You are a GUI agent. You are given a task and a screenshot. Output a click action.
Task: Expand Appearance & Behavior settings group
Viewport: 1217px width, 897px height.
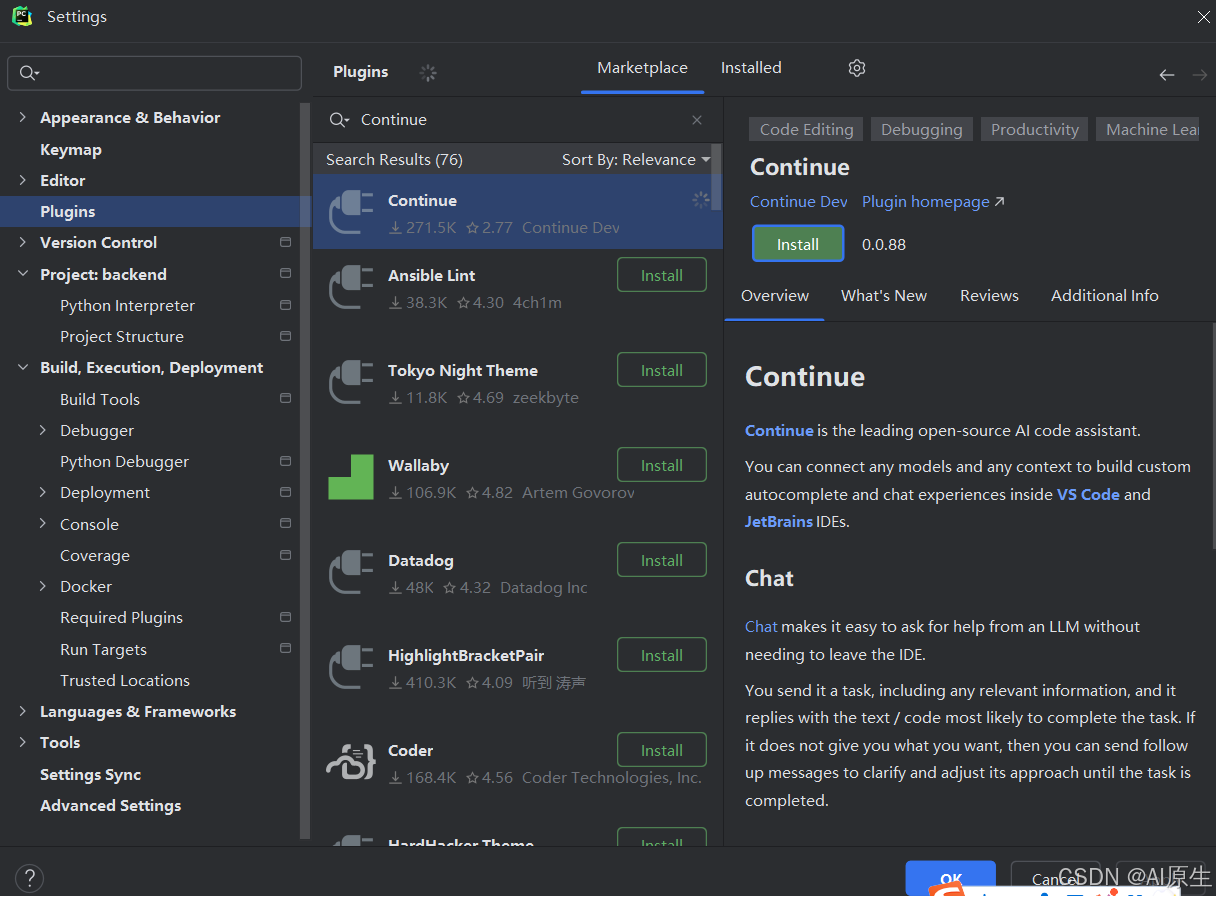pyautogui.click(x=23, y=117)
